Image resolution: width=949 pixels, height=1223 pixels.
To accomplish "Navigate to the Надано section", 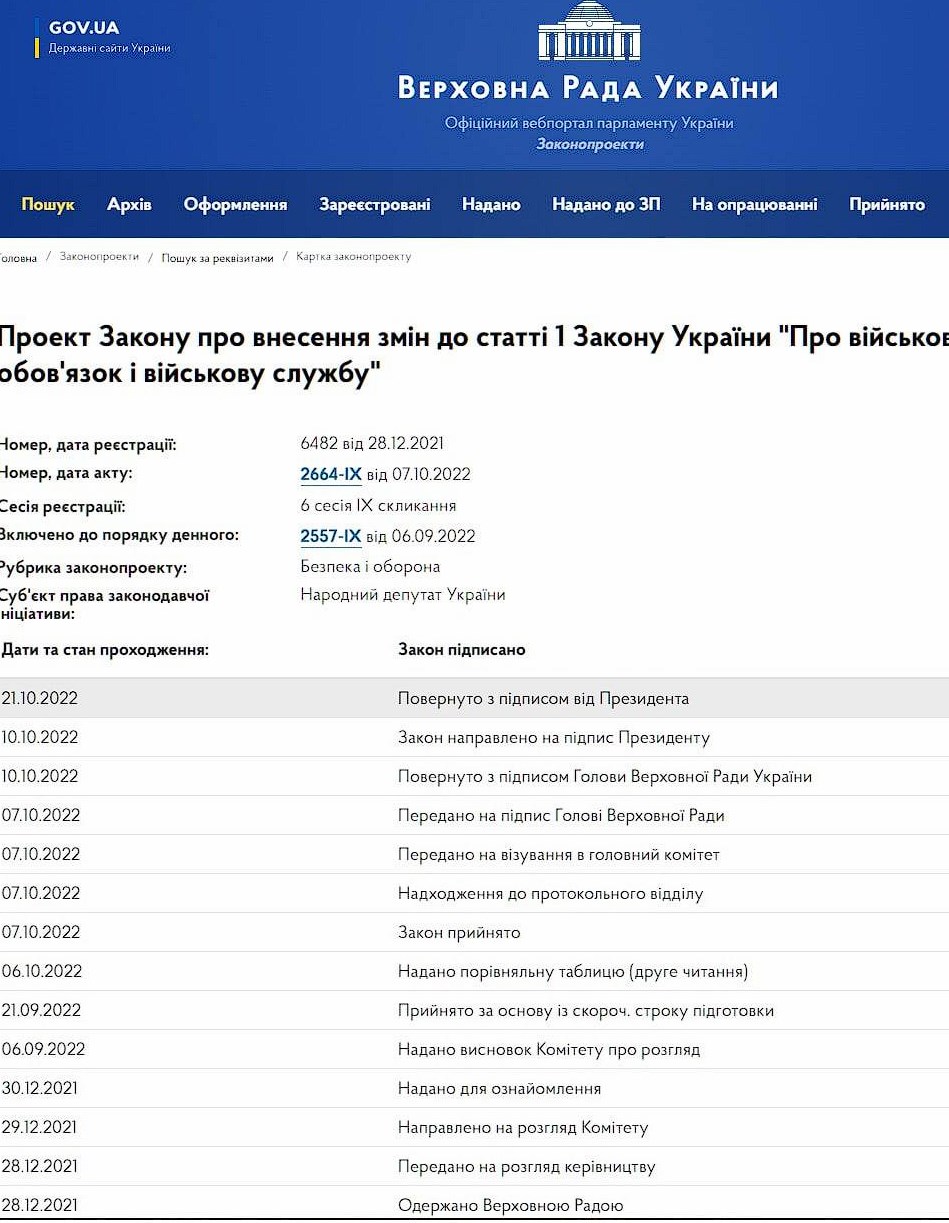I will pyautogui.click(x=491, y=204).
